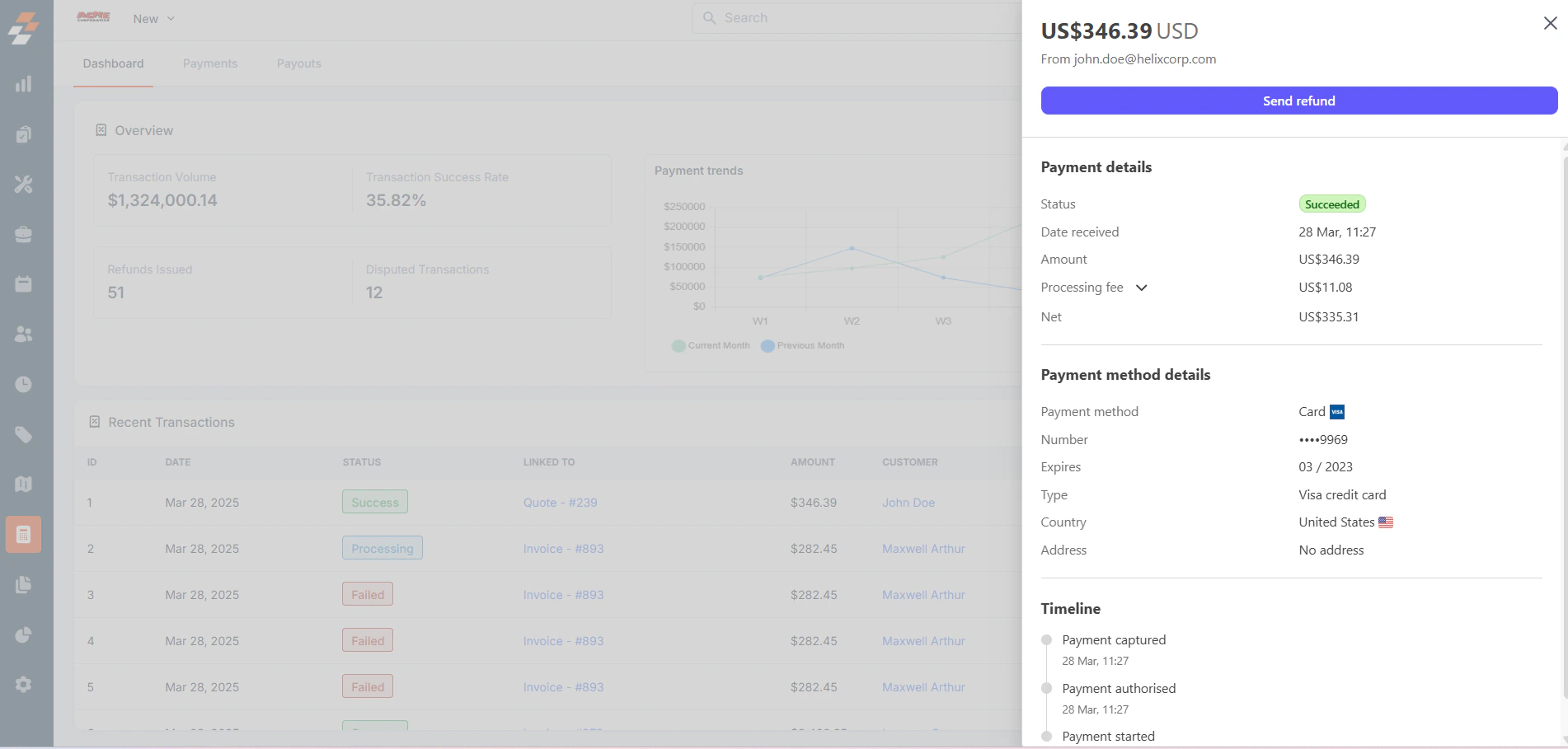Open the clock history sidebar icon
Screen dimensions: 1568x749
point(23,385)
